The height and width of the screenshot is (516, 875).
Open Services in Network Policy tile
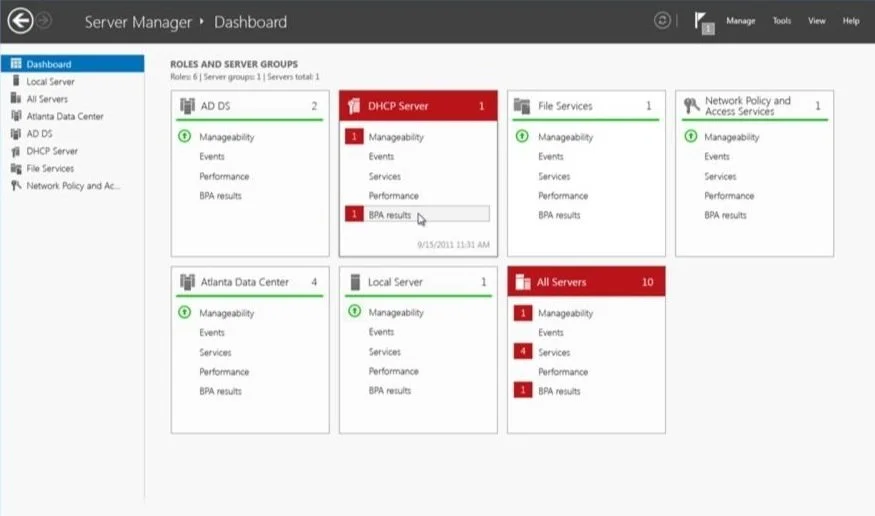(720, 176)
